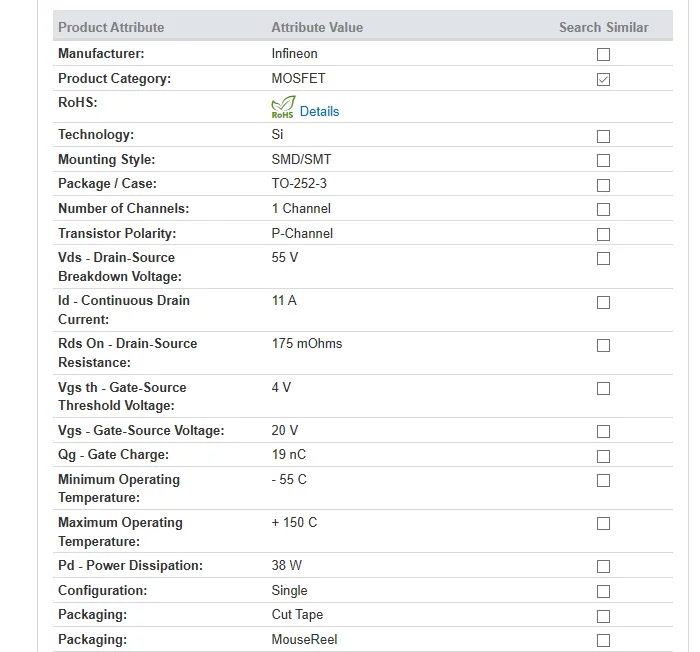Click the 19 nC gate charge value
This screenshot has width=700, height=652.
pos(289,455)
